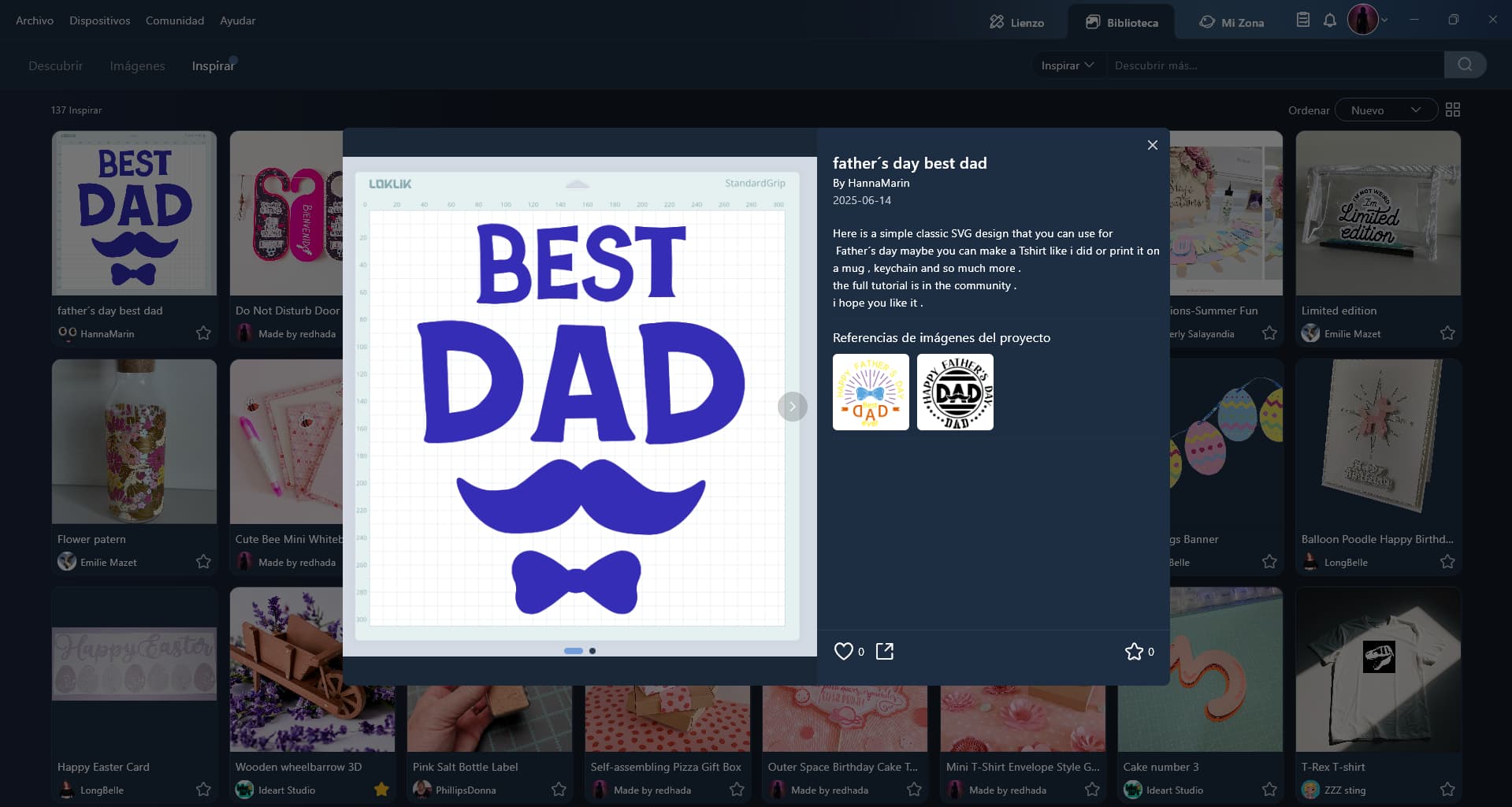This screenshot has width=1512, height=807.
Task: Select the second carousel dot indicator
Action: point(593,651)
